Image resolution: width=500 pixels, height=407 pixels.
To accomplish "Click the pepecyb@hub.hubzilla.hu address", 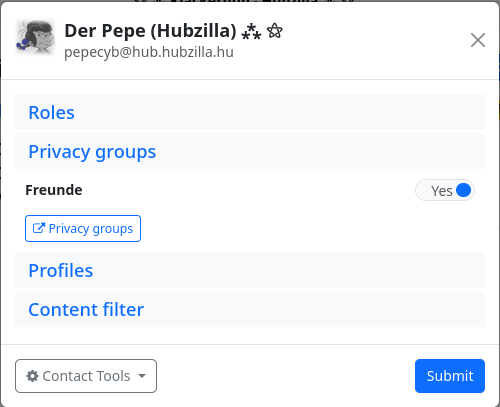I will [x=149, y=52].
